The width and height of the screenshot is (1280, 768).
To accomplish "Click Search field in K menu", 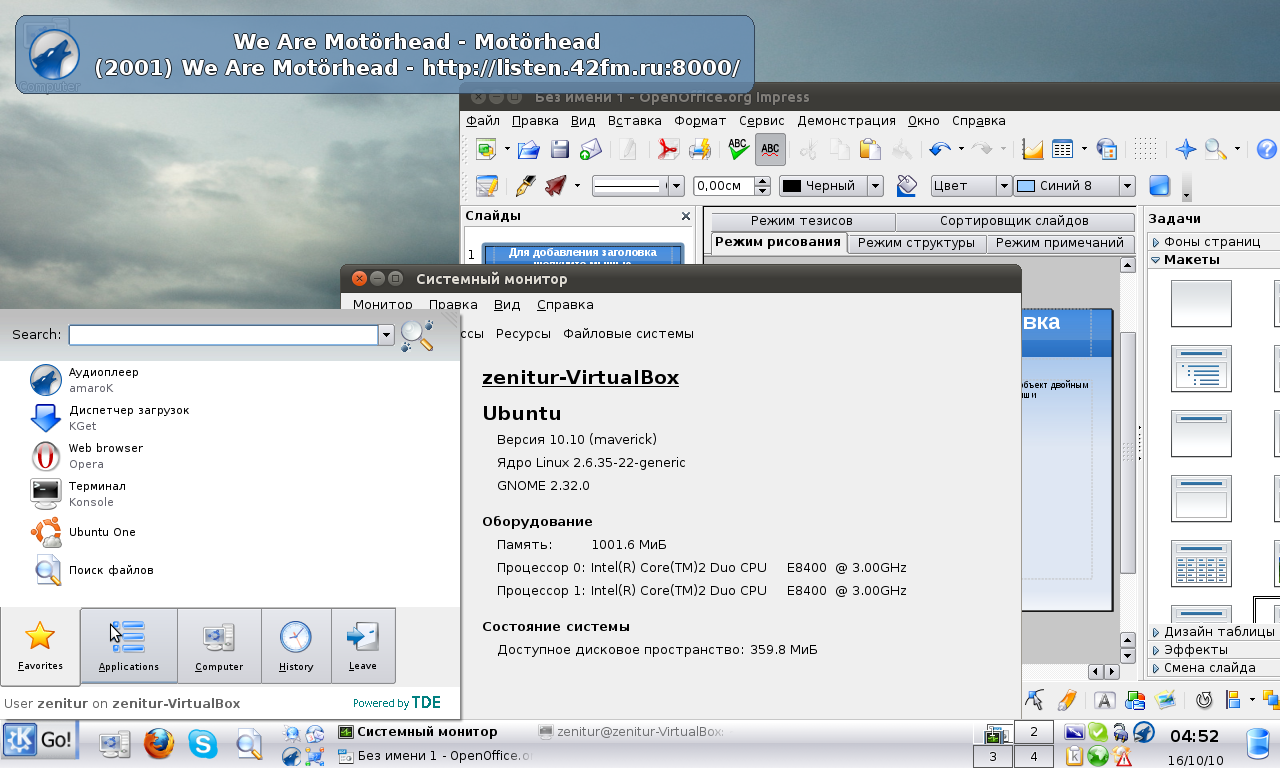I will [x=223, y=335].
